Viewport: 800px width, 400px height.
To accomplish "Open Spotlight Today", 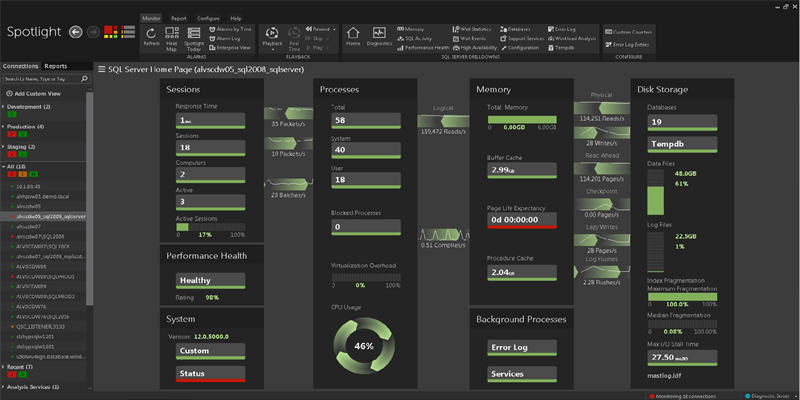I will pyautogui.click(x=194, y=38).
